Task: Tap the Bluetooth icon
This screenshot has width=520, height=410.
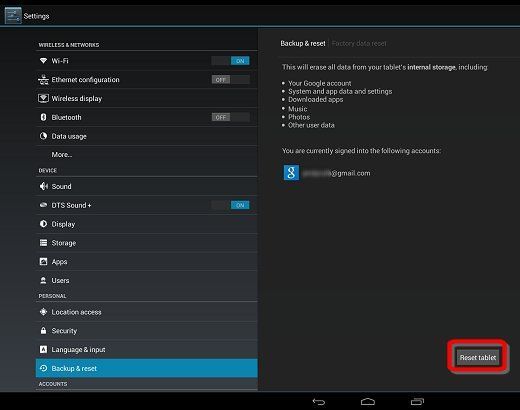Action: pos(43,117)
